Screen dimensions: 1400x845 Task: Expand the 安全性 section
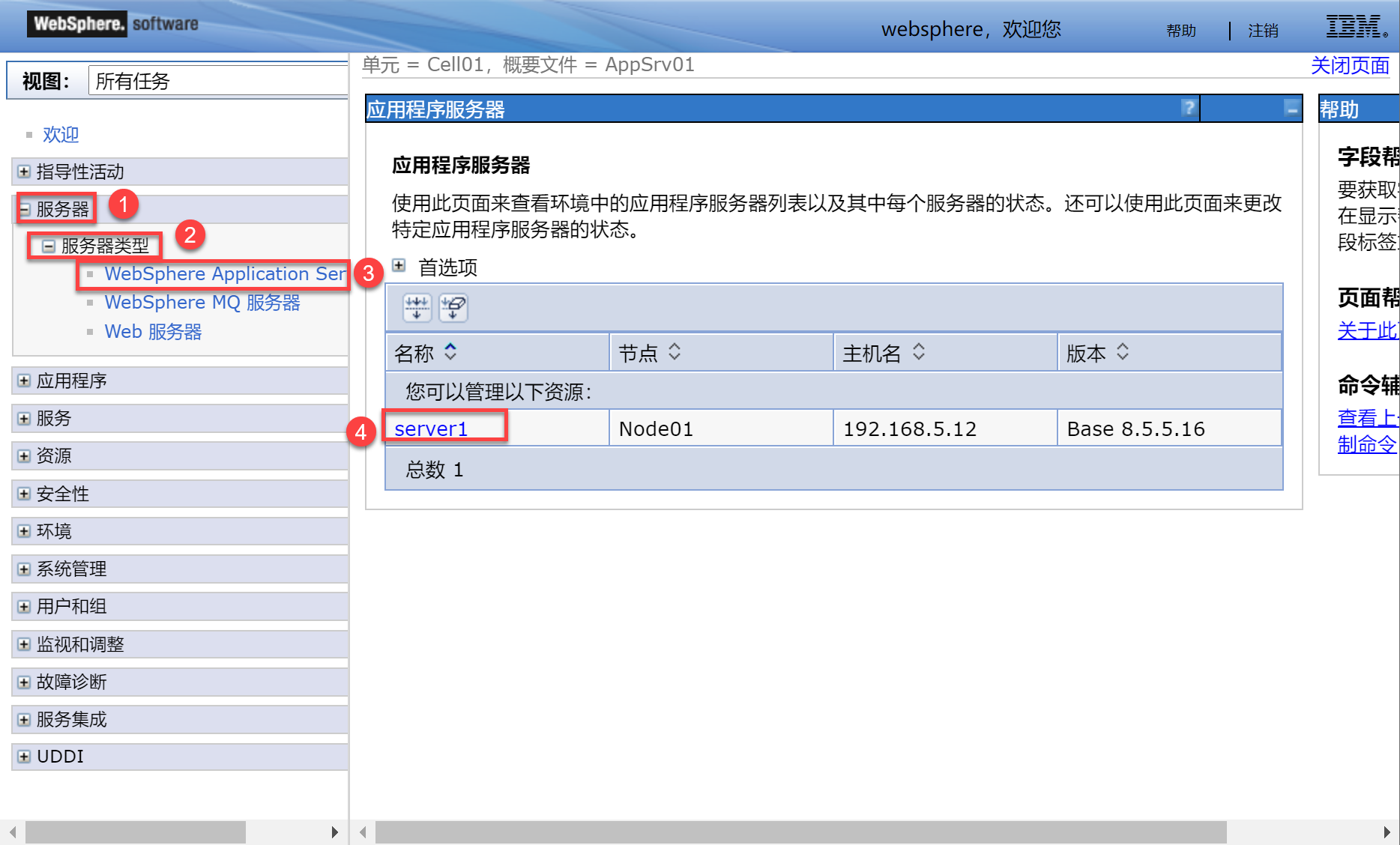coord(24,494)
